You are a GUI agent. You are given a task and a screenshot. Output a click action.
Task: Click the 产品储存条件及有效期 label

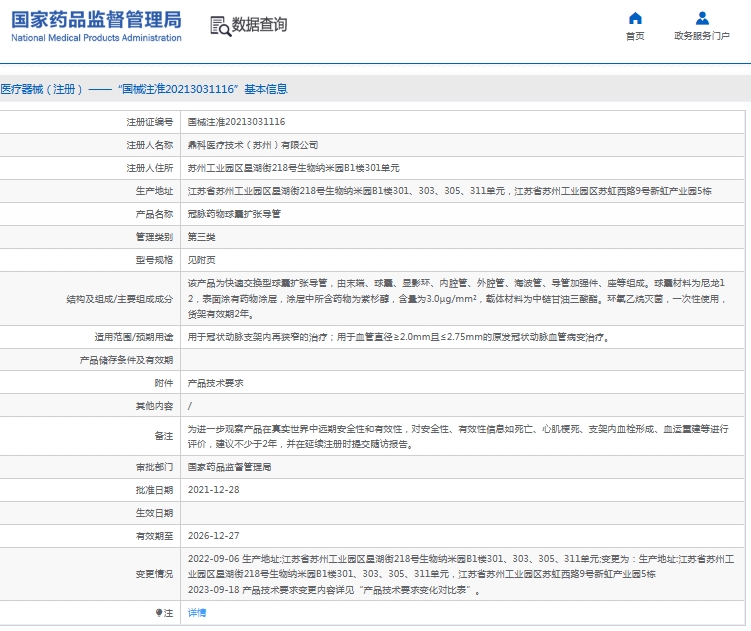point(126,360)
